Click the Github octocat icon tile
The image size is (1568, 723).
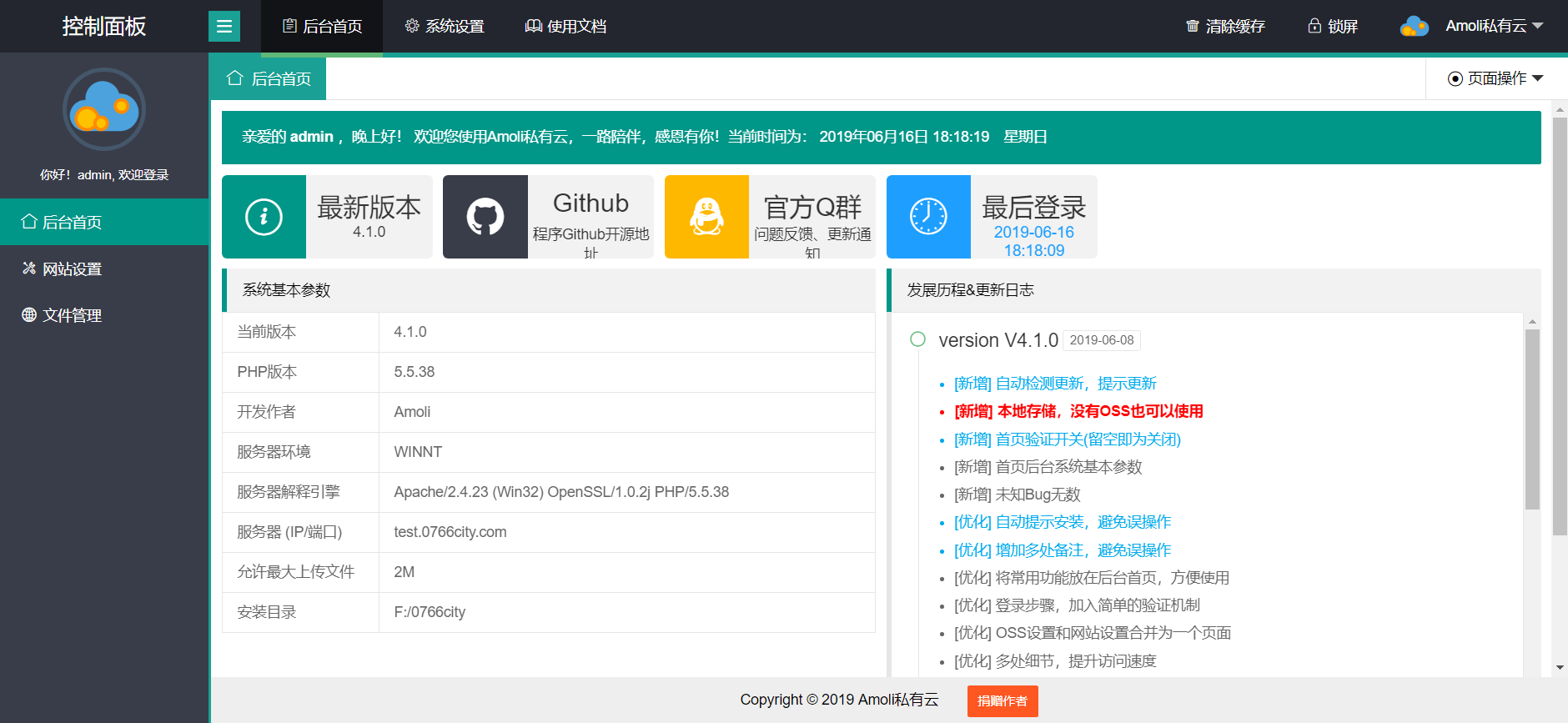point(485,217)
